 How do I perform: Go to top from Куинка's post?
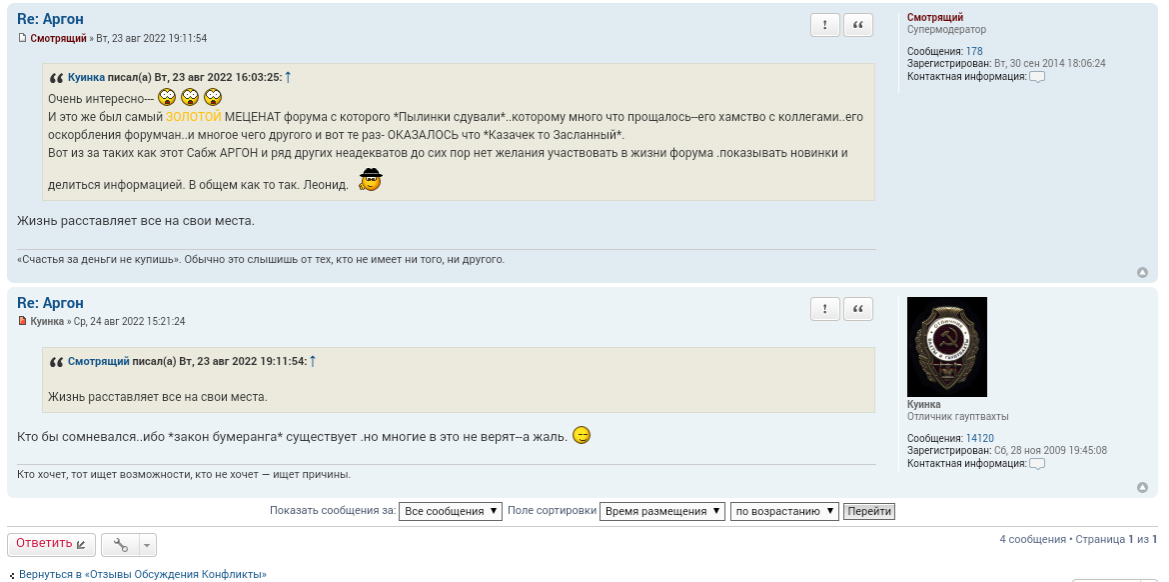pos(1142,487)
